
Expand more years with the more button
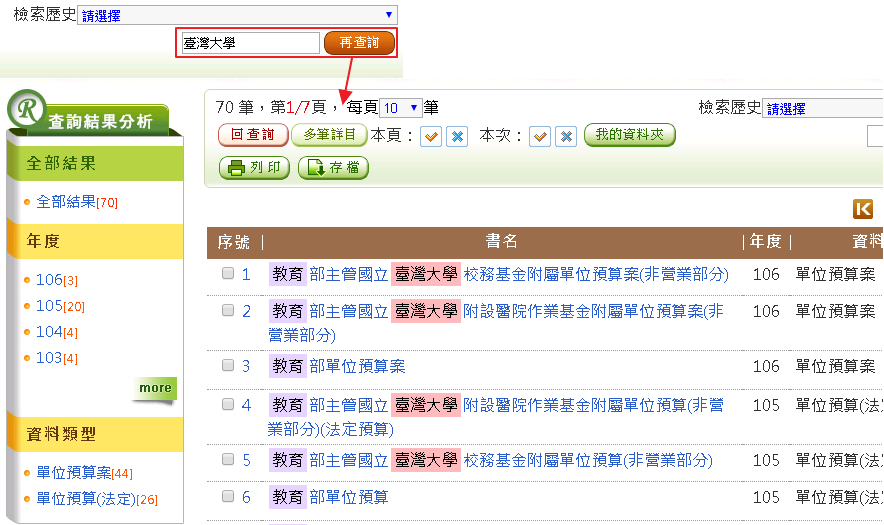click(x=155, y=389)
